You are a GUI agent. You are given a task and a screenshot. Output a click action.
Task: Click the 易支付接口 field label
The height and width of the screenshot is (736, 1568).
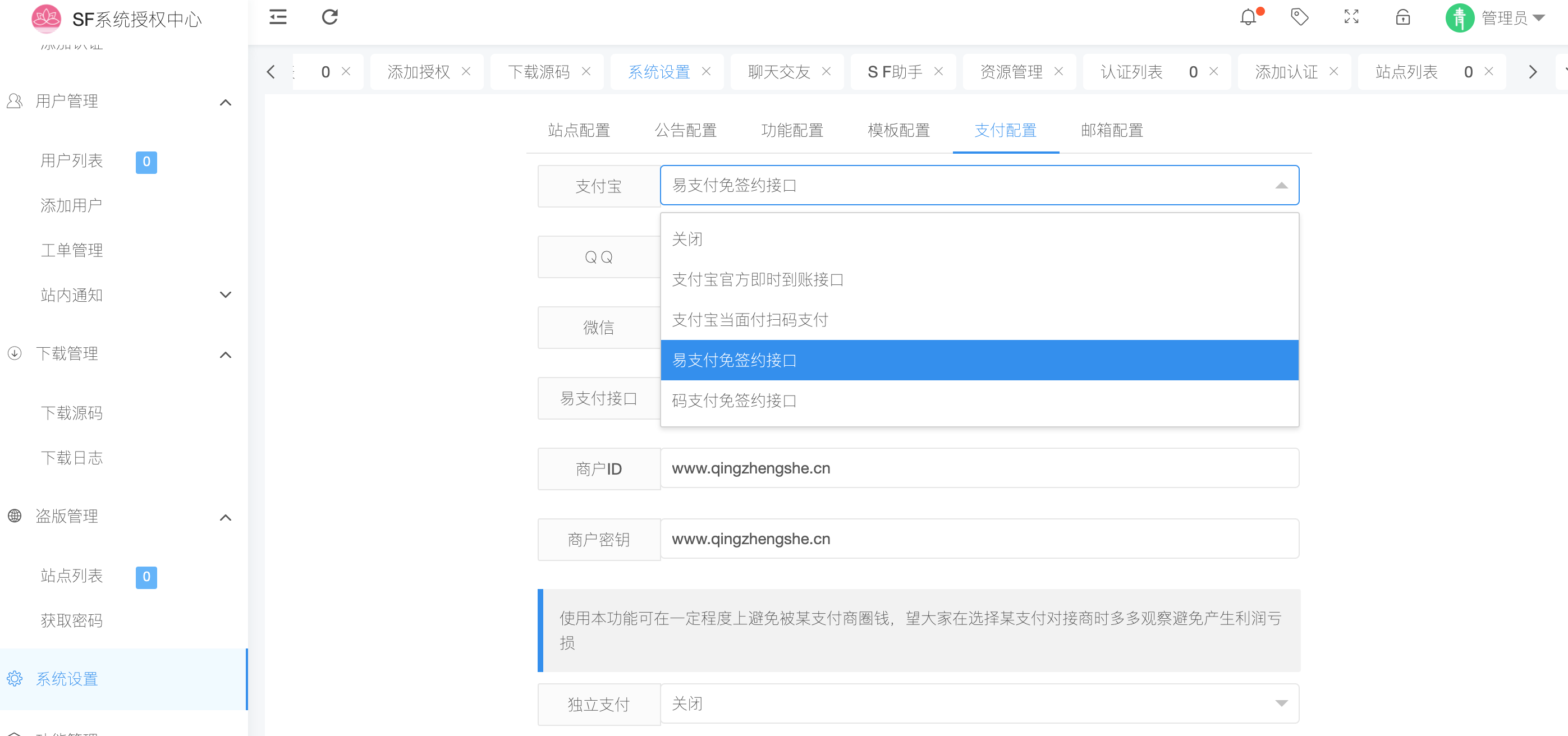[x=599, y=398]
